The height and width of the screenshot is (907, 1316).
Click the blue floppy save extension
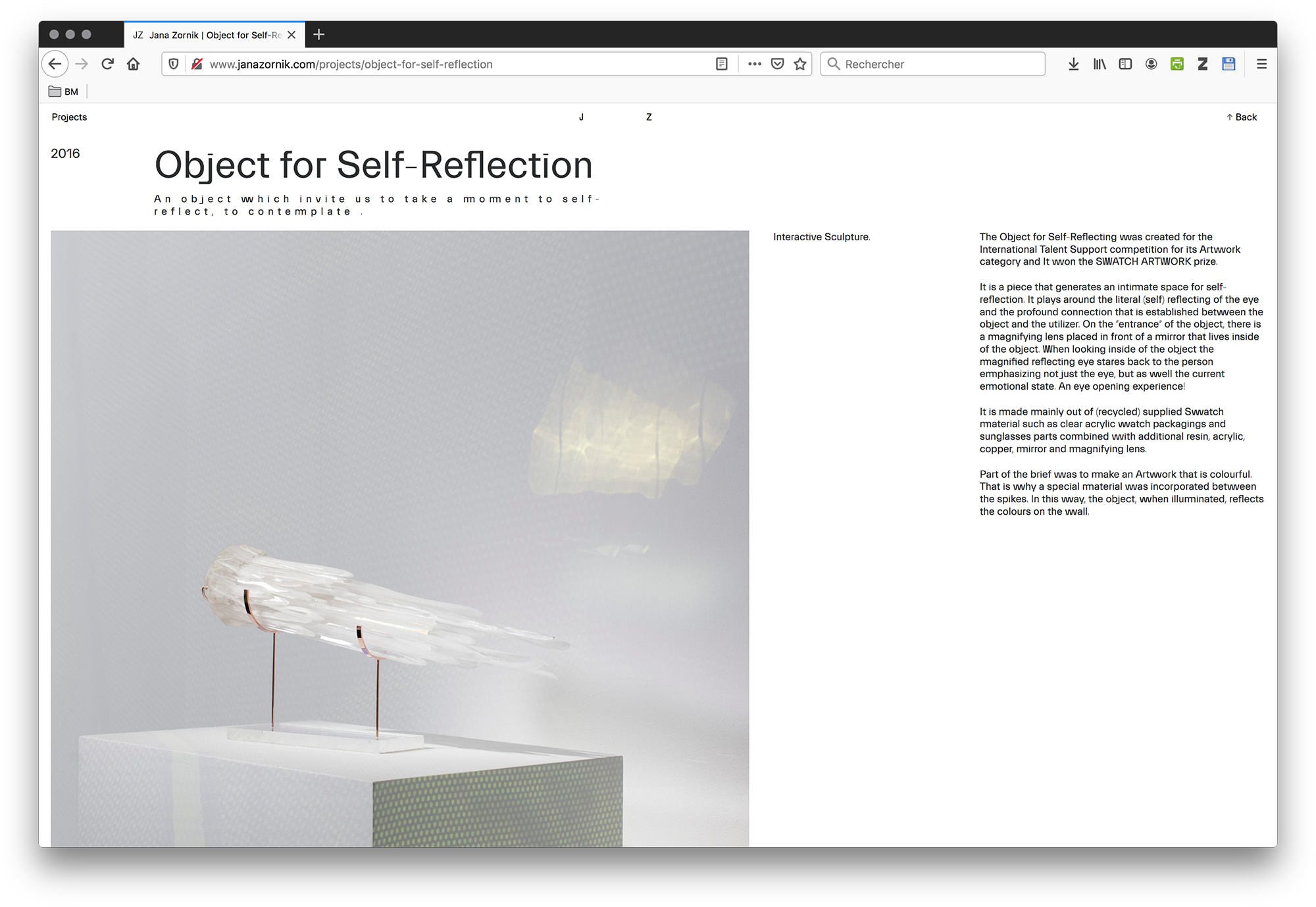click(x=1228, y=64)
